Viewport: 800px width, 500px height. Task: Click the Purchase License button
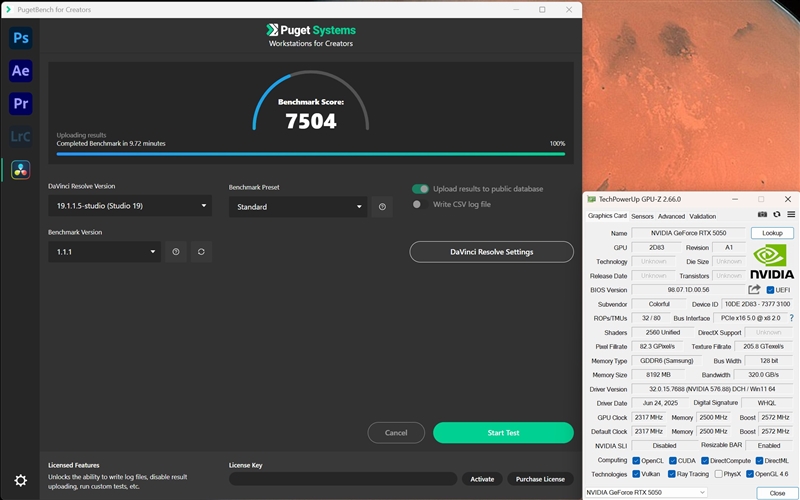(x=540, y=479)
